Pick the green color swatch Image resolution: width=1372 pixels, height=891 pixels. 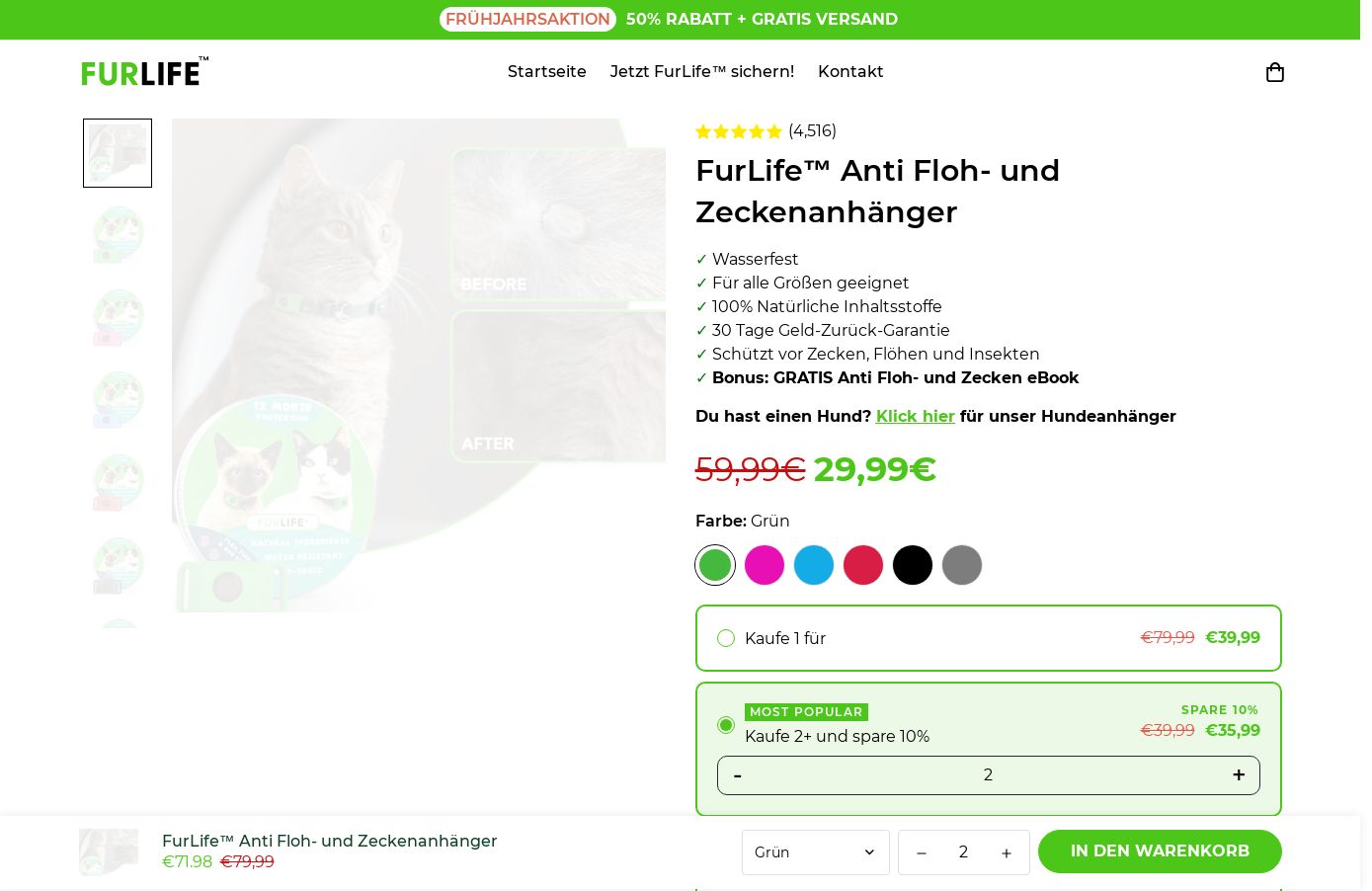point(715,565)
